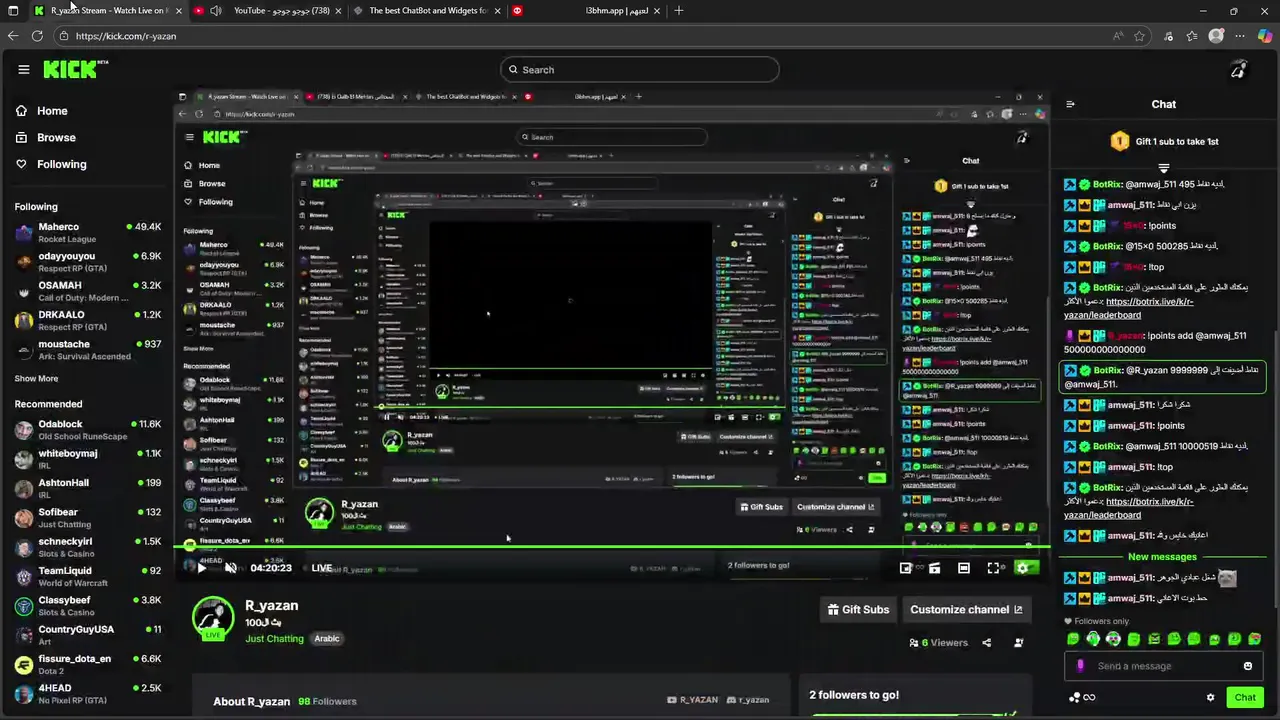Open Browse in the Kick sidebar
The height and width of the screenshot is (720, 1280).
point(56,137)
